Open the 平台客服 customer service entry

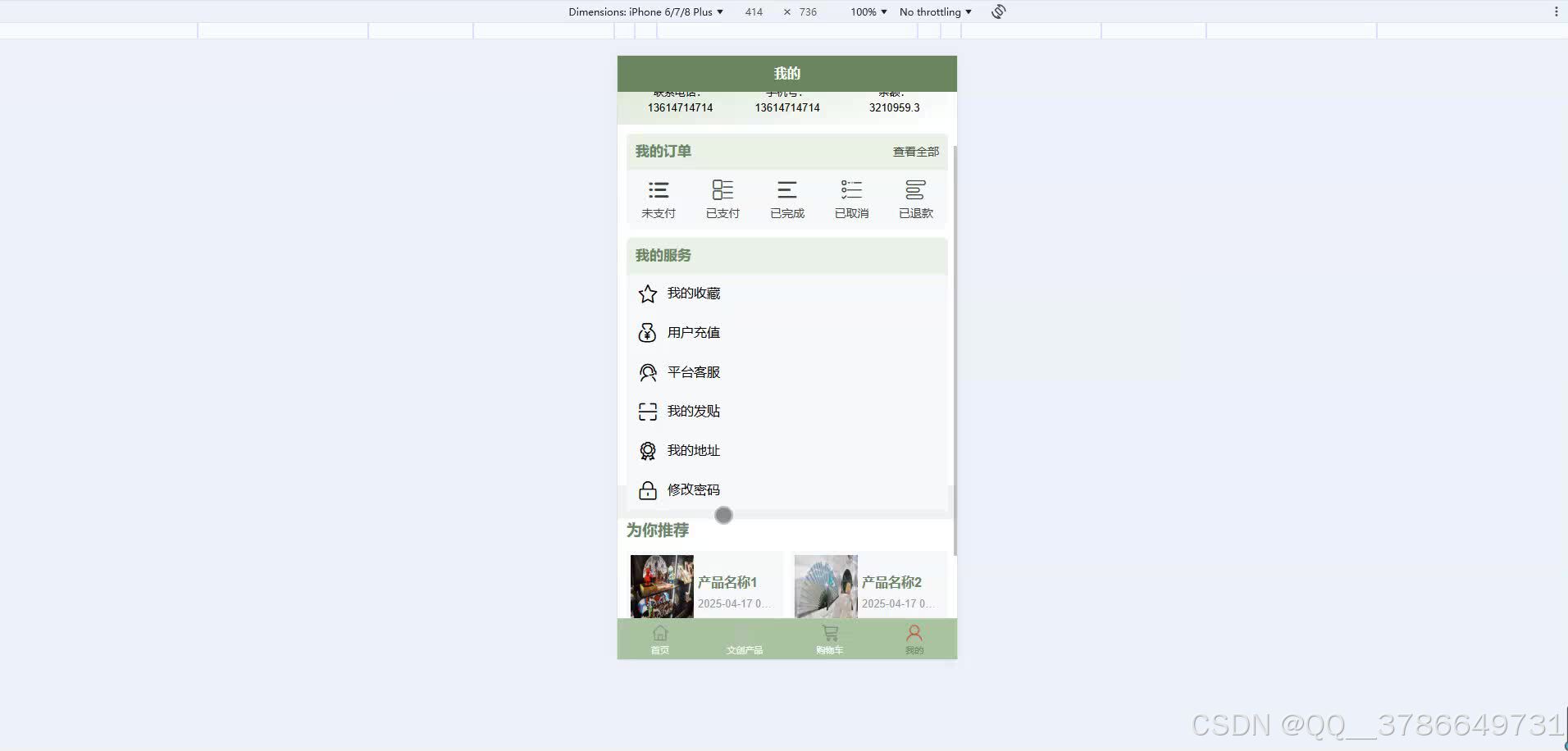pyautogui.click(x=787, y=372)
